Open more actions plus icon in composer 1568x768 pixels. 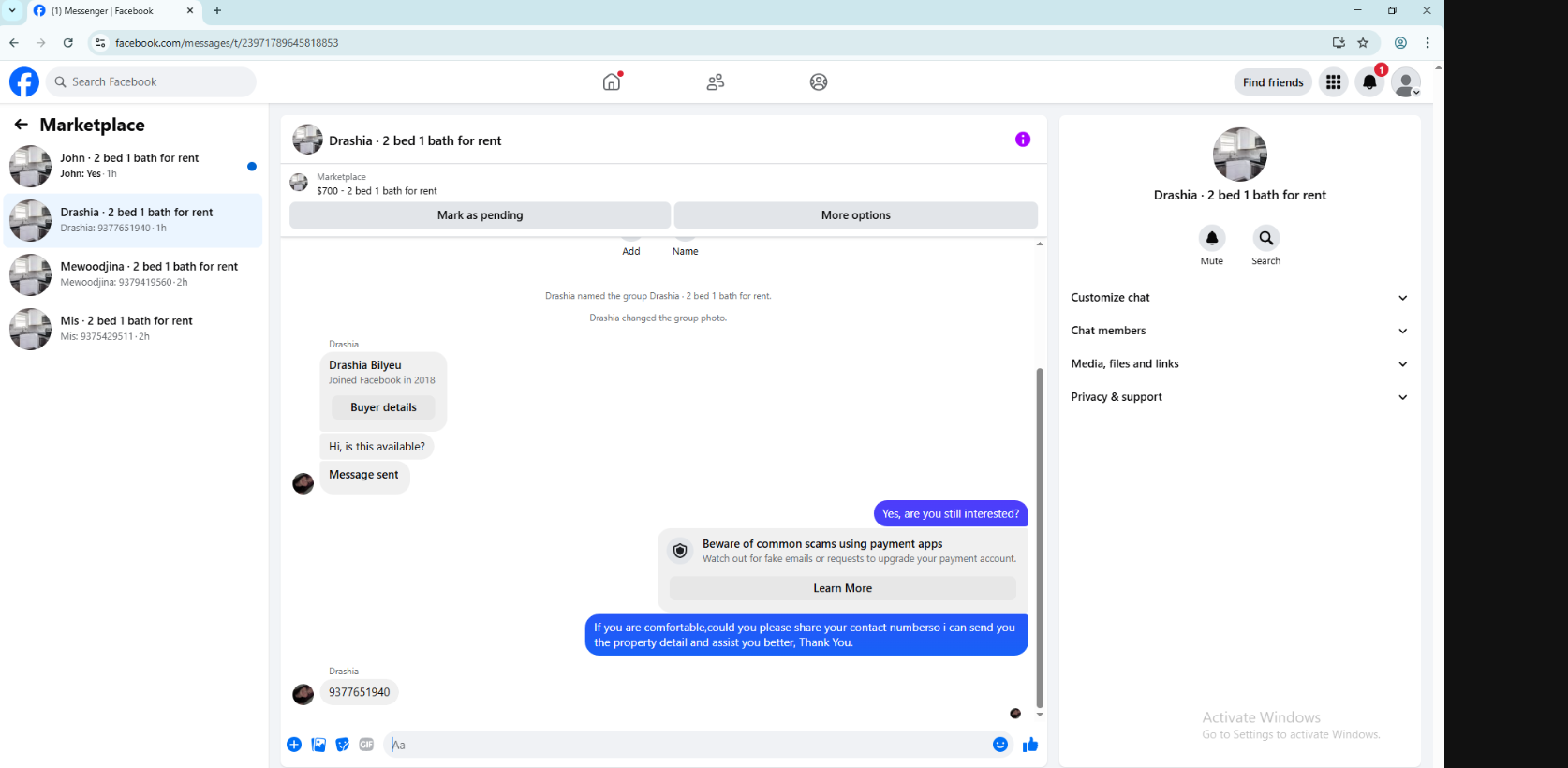(294, 745)
